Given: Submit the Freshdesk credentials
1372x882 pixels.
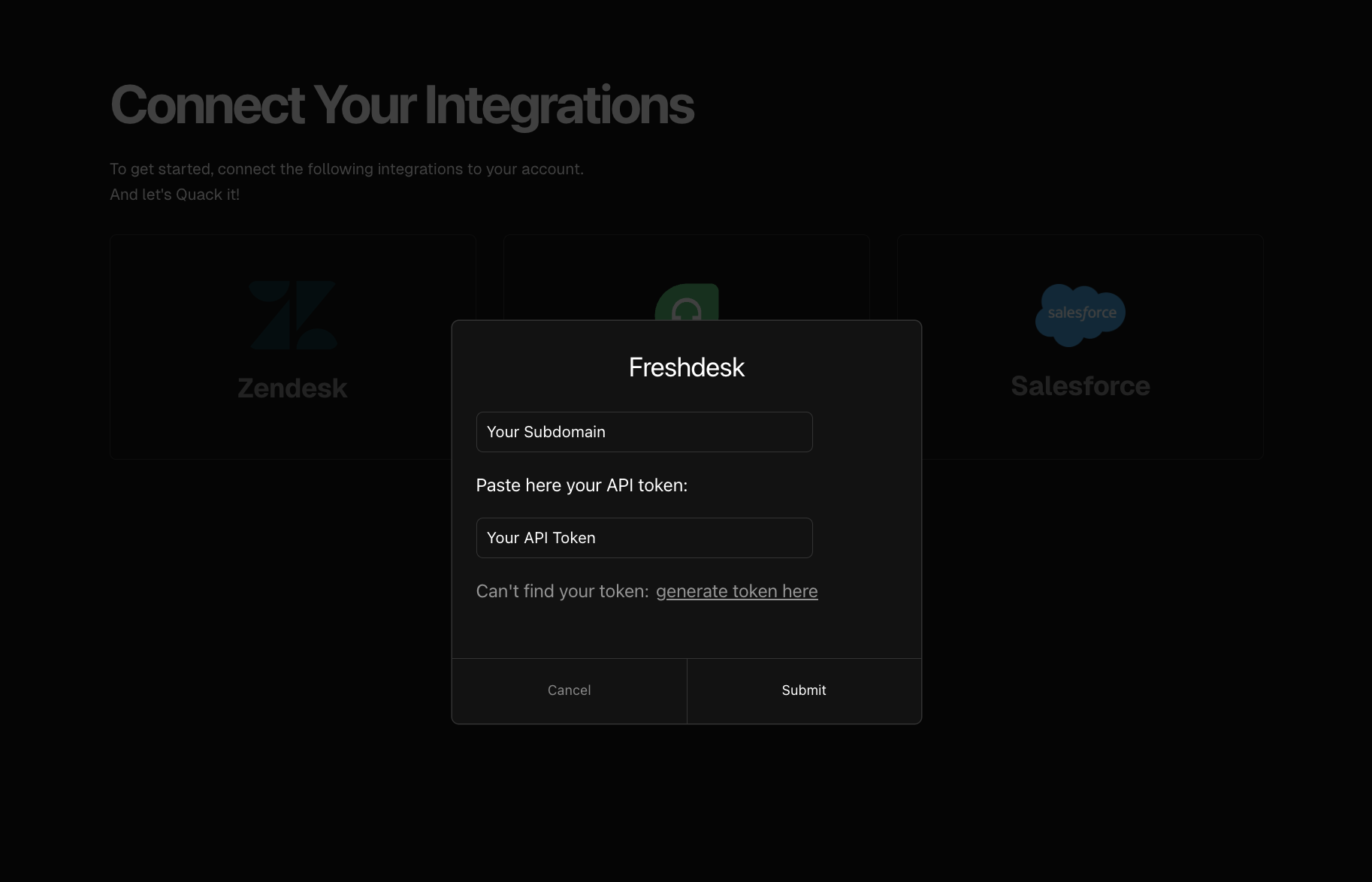Looking at the screenshot, I should [x=803, y=690].
